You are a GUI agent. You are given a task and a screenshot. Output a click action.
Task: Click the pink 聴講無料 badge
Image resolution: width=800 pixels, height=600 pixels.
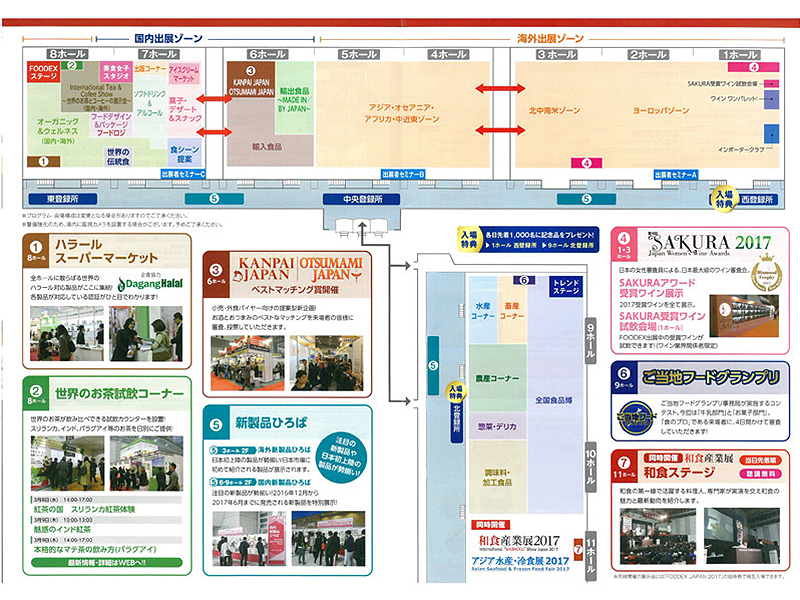[760, 474]
